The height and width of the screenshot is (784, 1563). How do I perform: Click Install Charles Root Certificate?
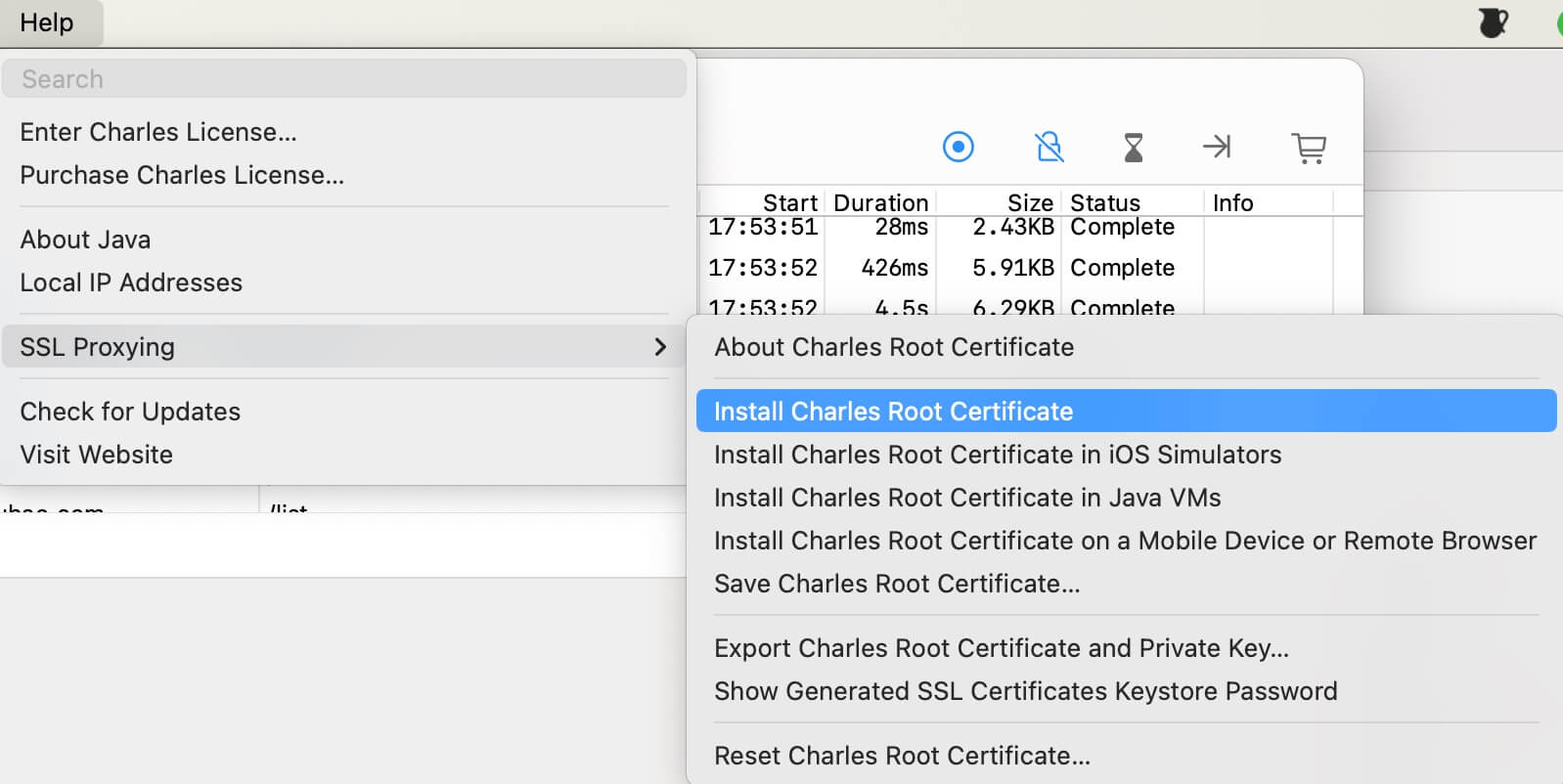pos(1126,411)
